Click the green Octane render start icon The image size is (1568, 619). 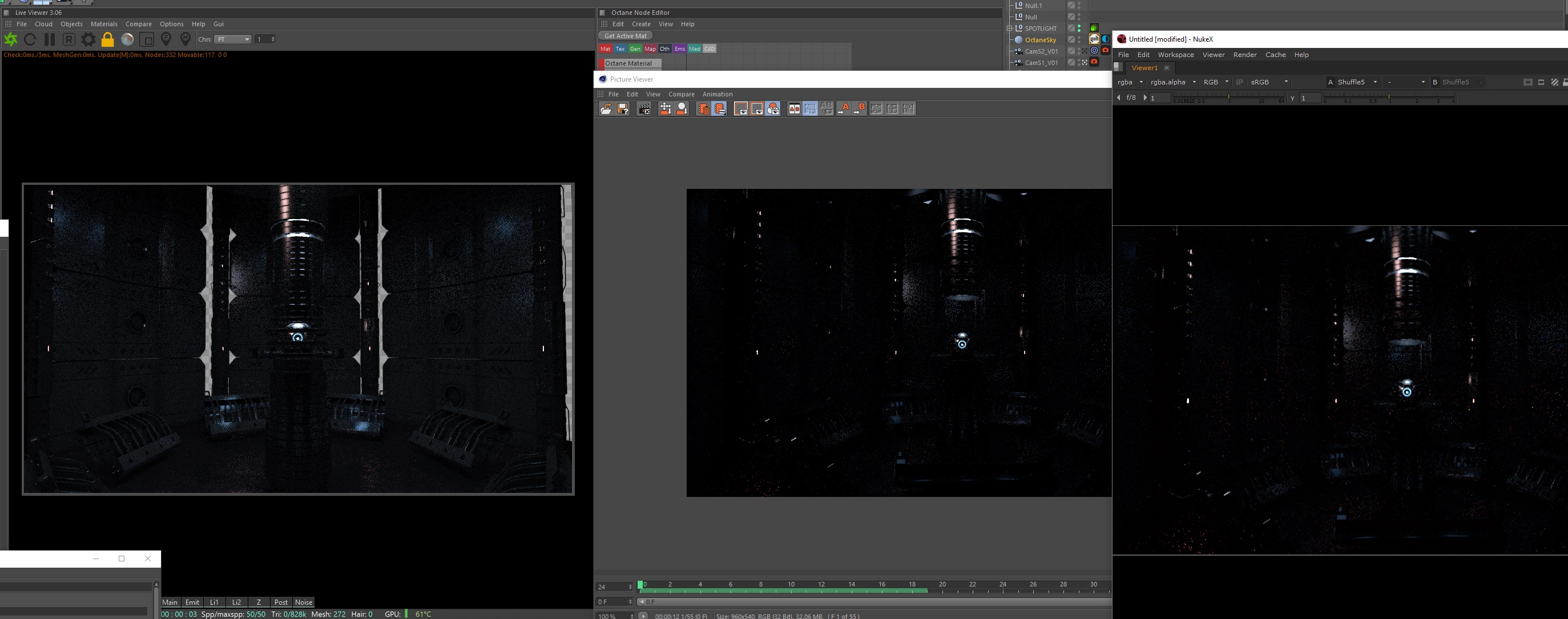click(11, 39)
